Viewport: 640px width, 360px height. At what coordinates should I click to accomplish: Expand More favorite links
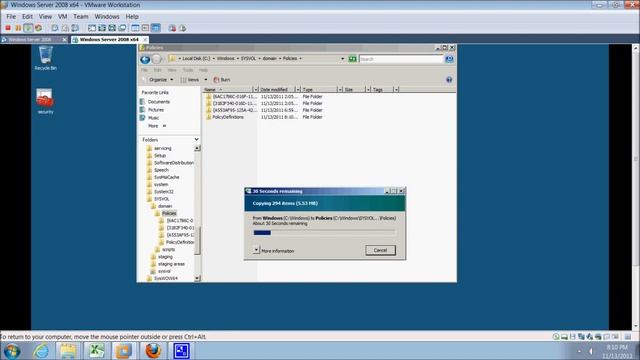click(157, 126)
